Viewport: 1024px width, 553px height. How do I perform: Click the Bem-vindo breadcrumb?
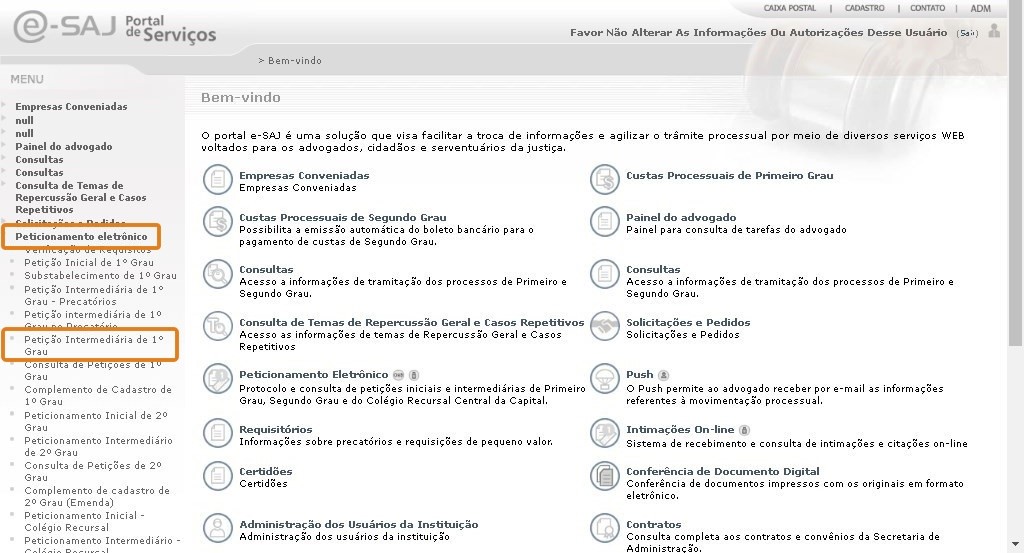tap(295, 60)
